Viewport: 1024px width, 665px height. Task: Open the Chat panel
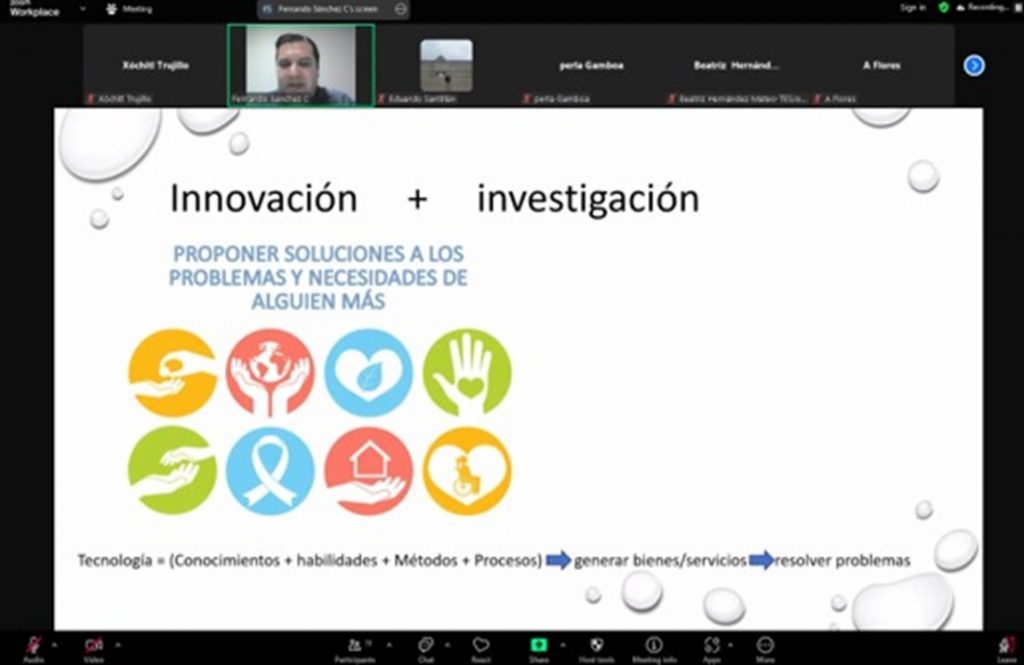click(426, 646)
